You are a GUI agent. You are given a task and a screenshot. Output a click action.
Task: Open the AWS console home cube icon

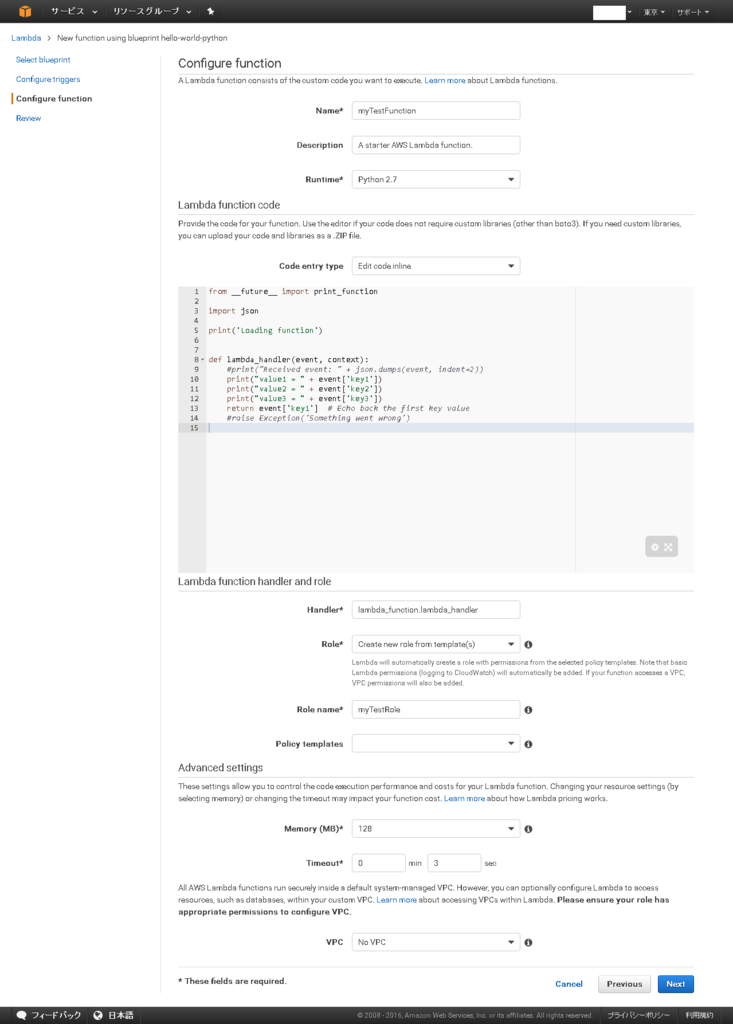(x=25, y=11)
